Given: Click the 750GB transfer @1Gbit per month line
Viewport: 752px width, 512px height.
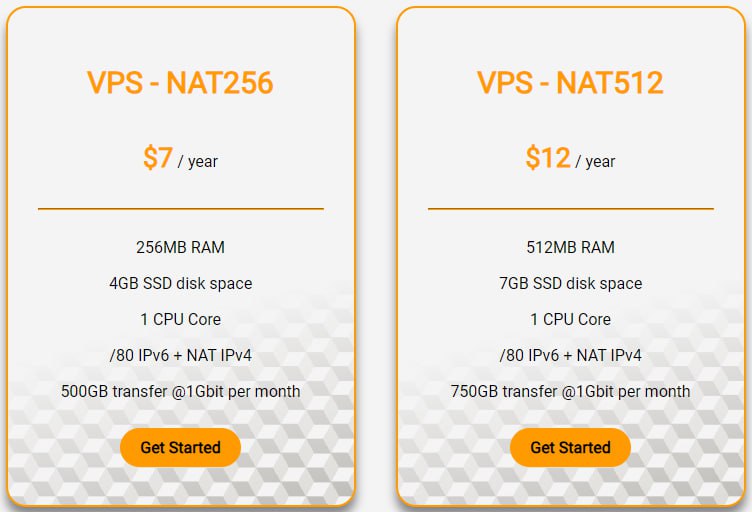Looking at the screenshot, I should (x=570, y=392).
